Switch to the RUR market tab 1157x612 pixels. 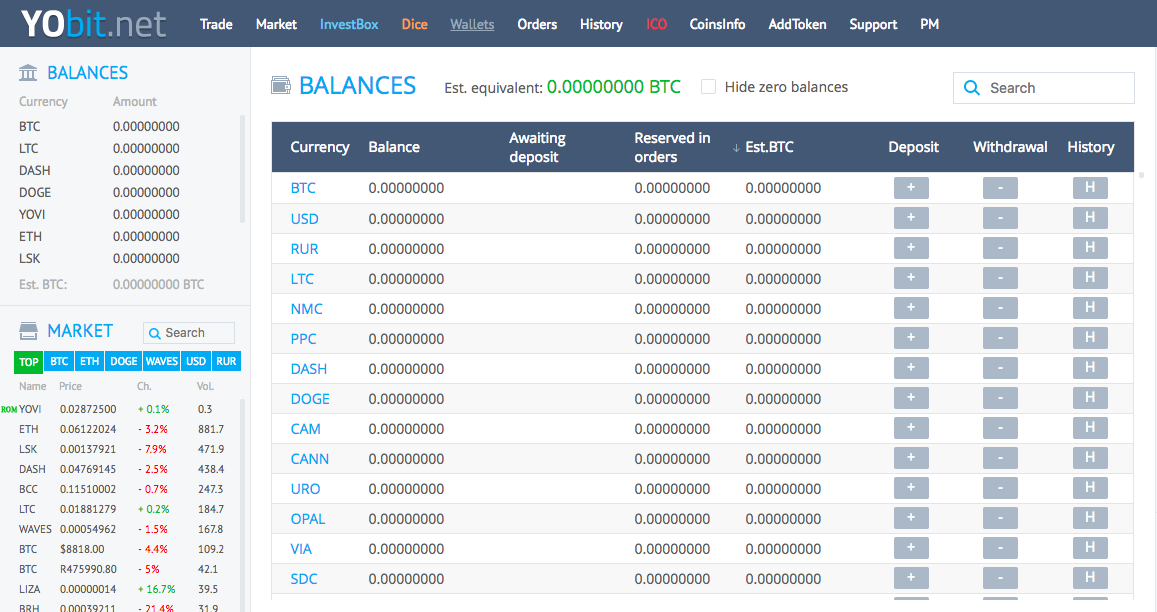(226, 361)
